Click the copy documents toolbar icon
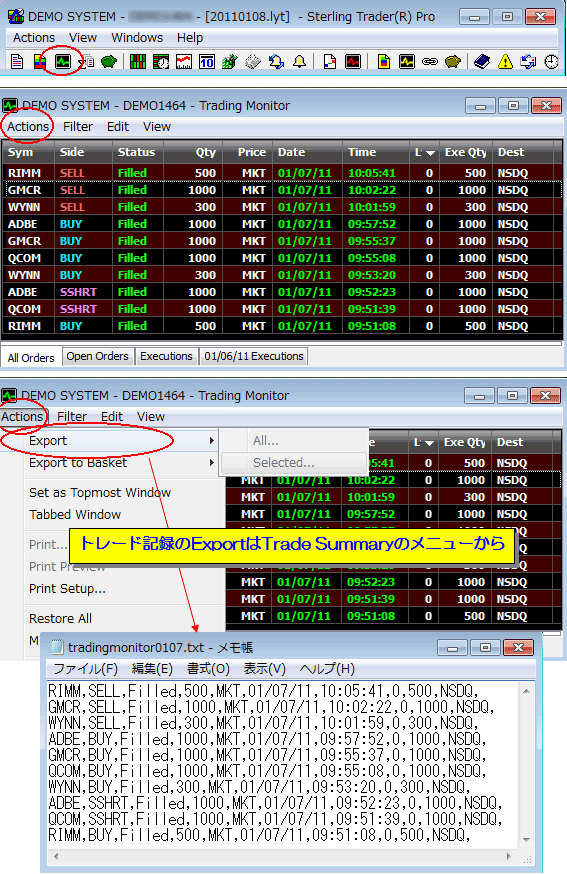The width and height of the screenshot is (567, 874). coord(86,61)
